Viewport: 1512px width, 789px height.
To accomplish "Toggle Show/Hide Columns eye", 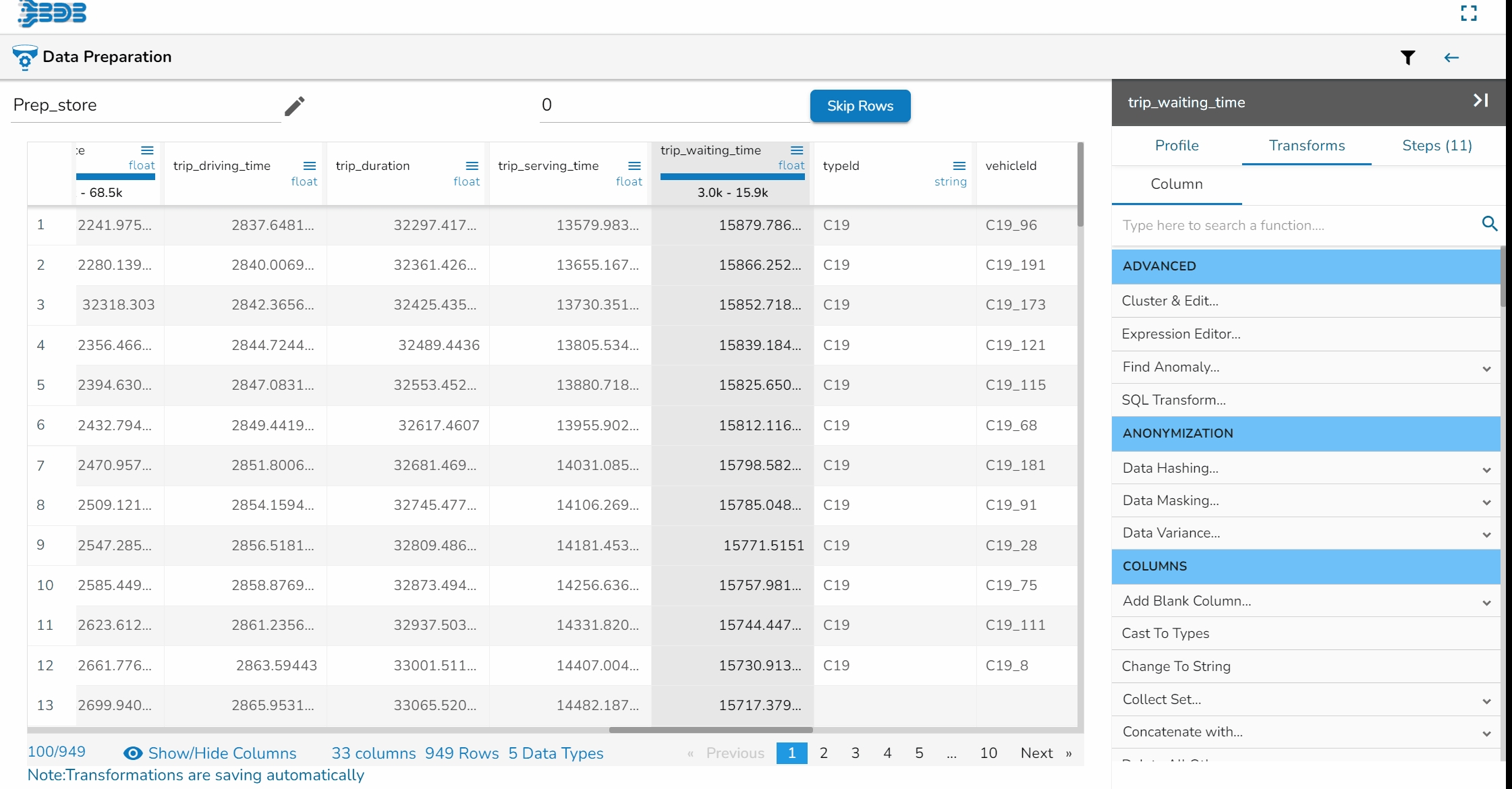I will click(133, 753).
